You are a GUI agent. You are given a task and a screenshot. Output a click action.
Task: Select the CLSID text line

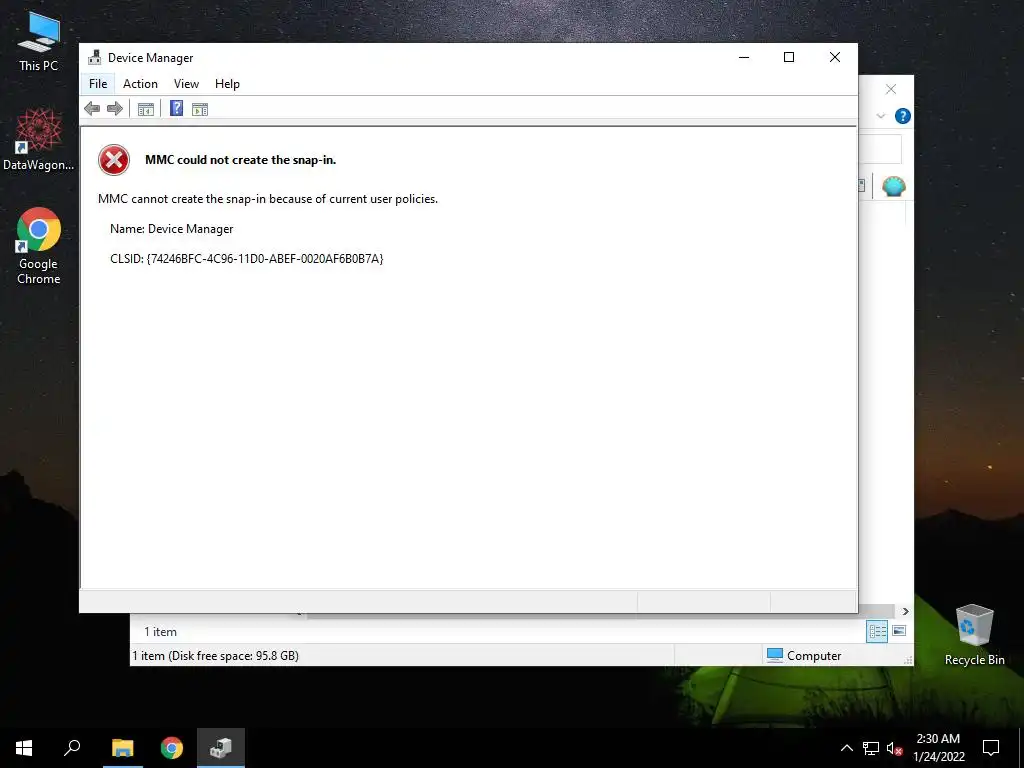[x=247, y=259]
